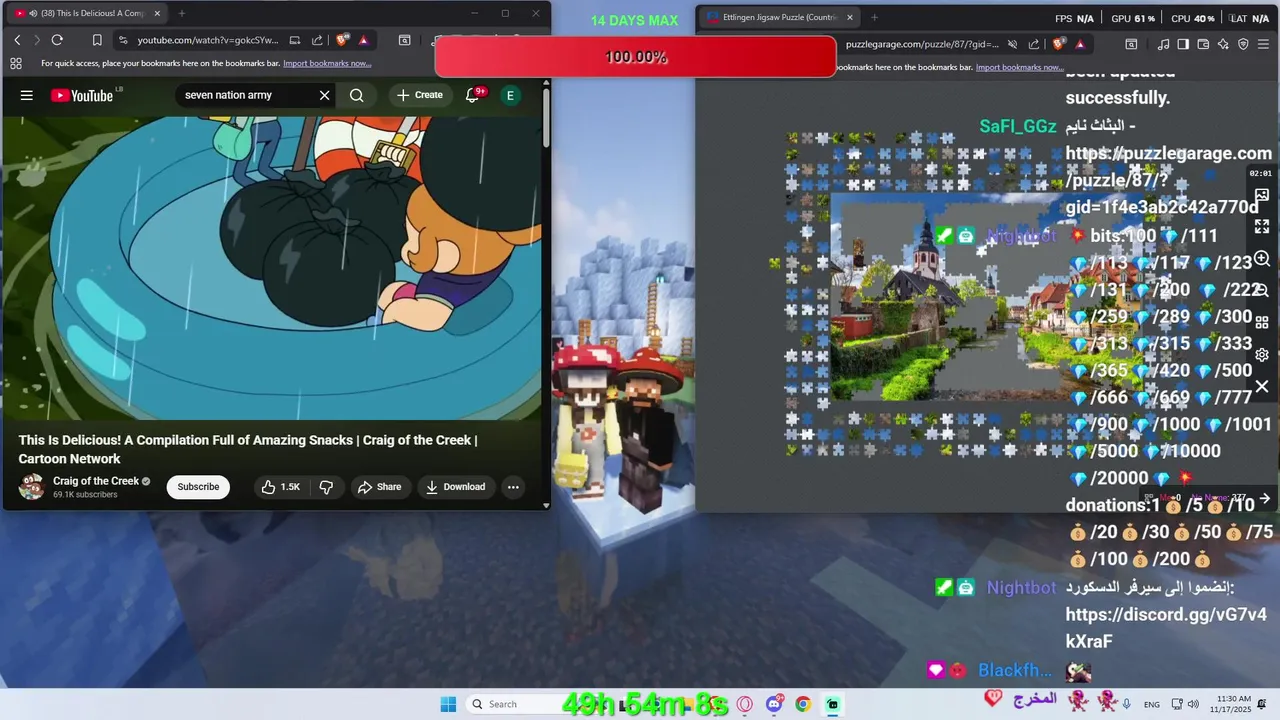Click the puzzle settings gear icon
The image size is (1280, 720).
1262,355
